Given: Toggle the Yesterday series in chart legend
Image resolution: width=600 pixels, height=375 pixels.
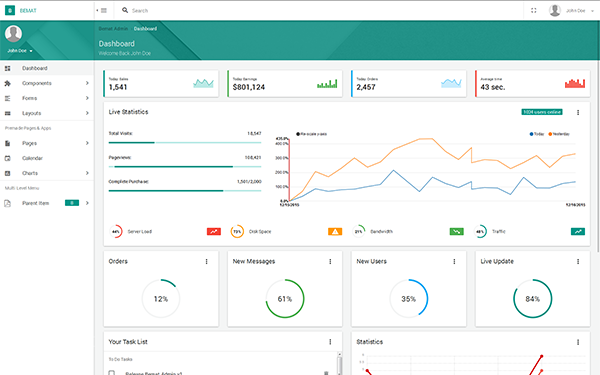Looking at the screenshot, I should 559,134.
